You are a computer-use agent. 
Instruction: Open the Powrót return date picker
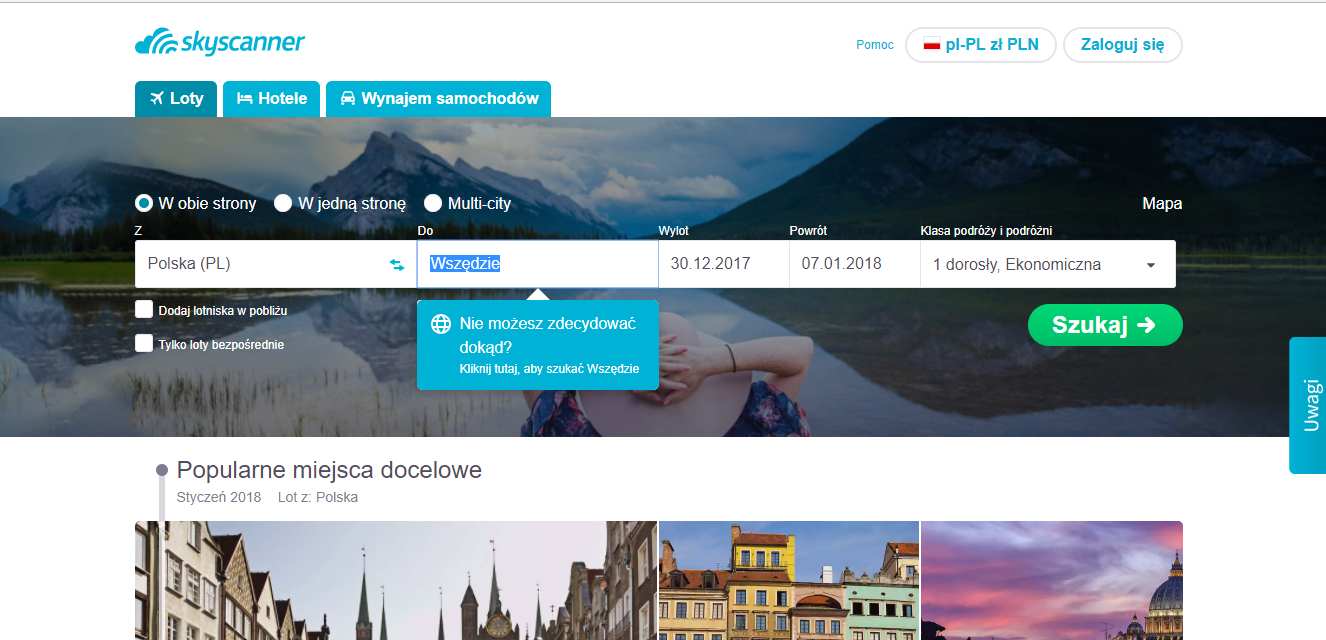pos(854,264)
